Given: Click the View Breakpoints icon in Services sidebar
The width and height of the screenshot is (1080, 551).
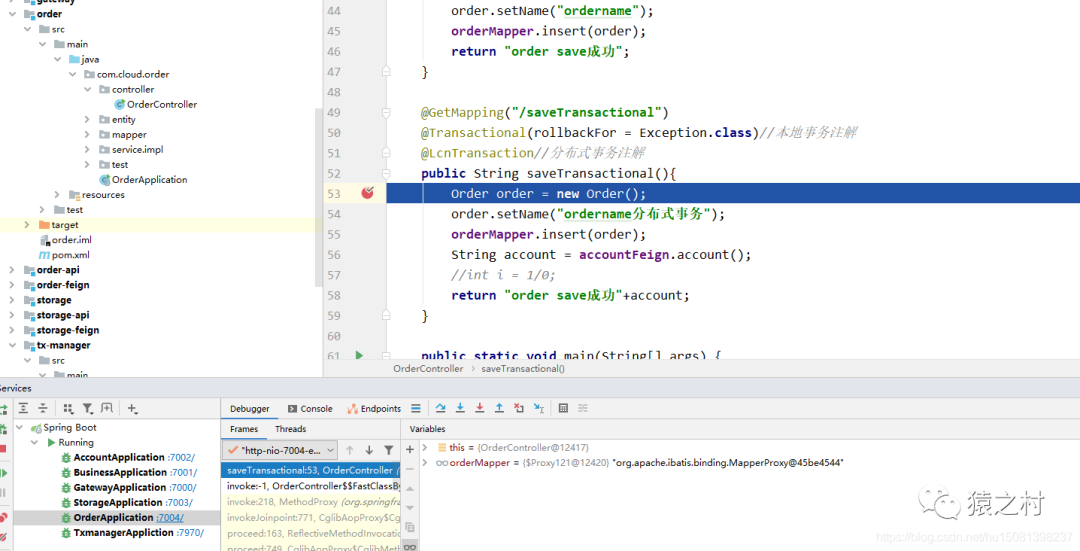Looking at the screenshot, I should tap(3, 517).
